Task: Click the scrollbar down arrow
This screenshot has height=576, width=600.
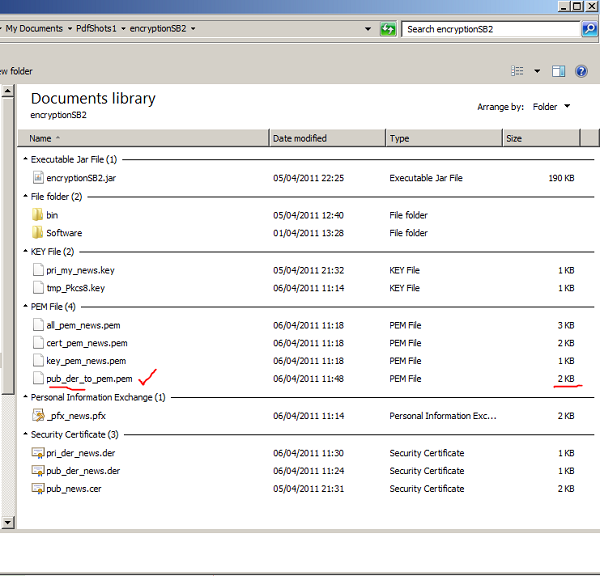Action: pos(8,522)
